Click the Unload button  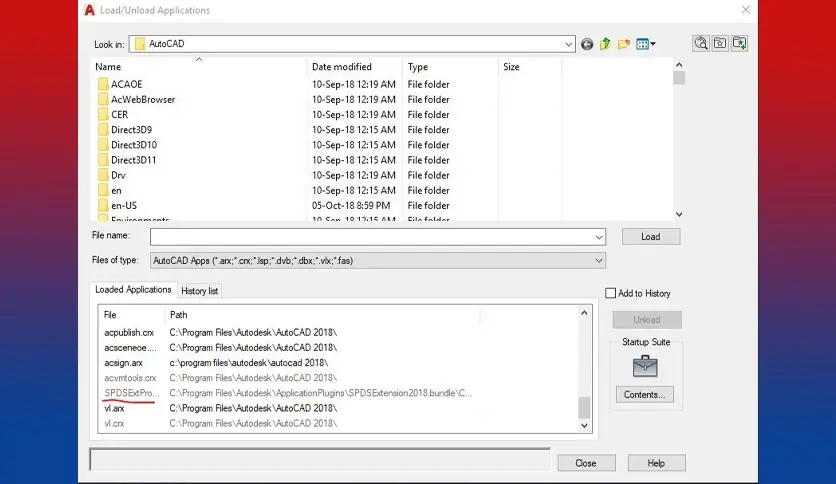pos(647,320)
